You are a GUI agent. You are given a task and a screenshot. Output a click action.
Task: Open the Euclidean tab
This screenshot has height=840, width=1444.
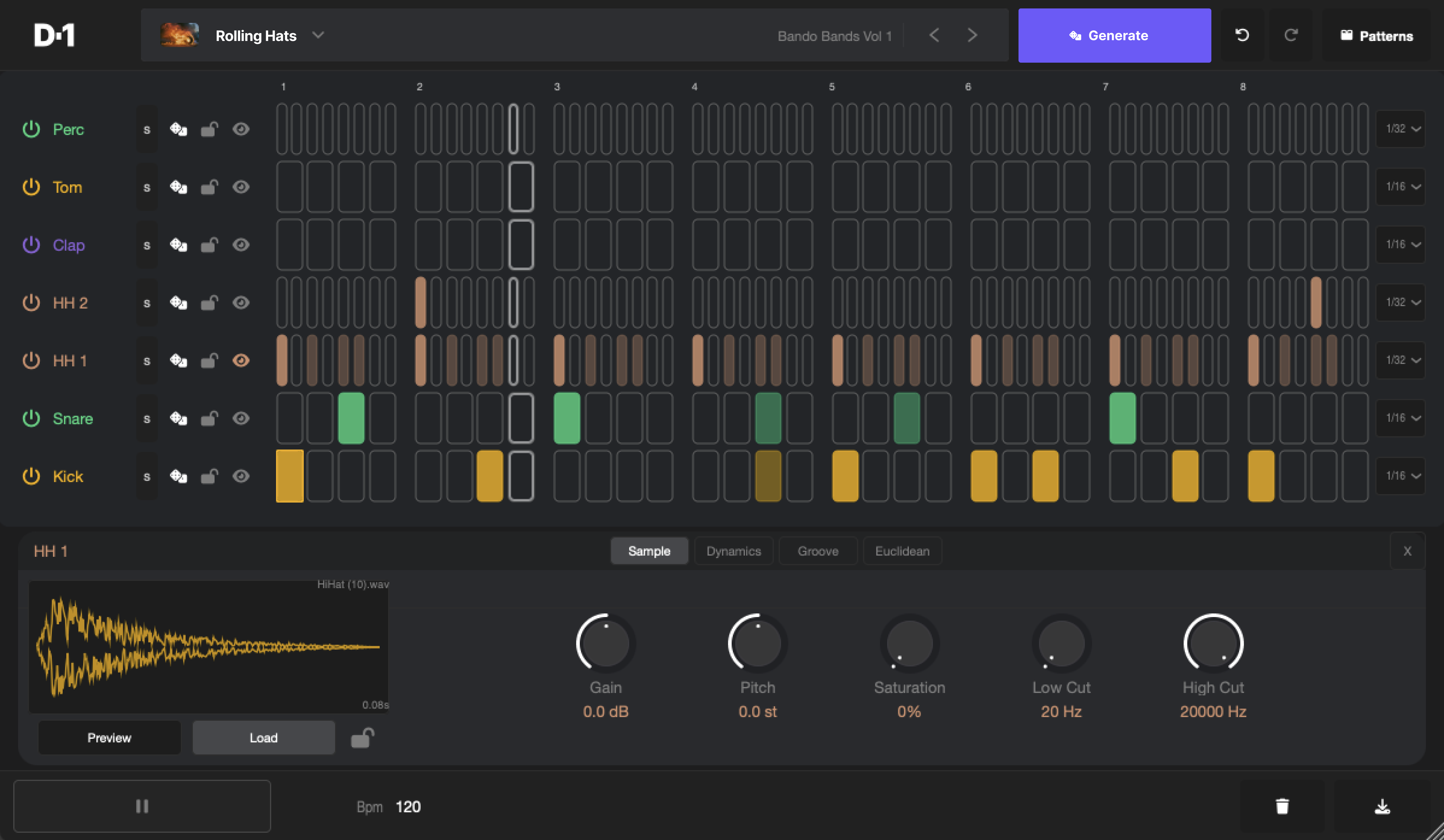click(x=902, y=551)
